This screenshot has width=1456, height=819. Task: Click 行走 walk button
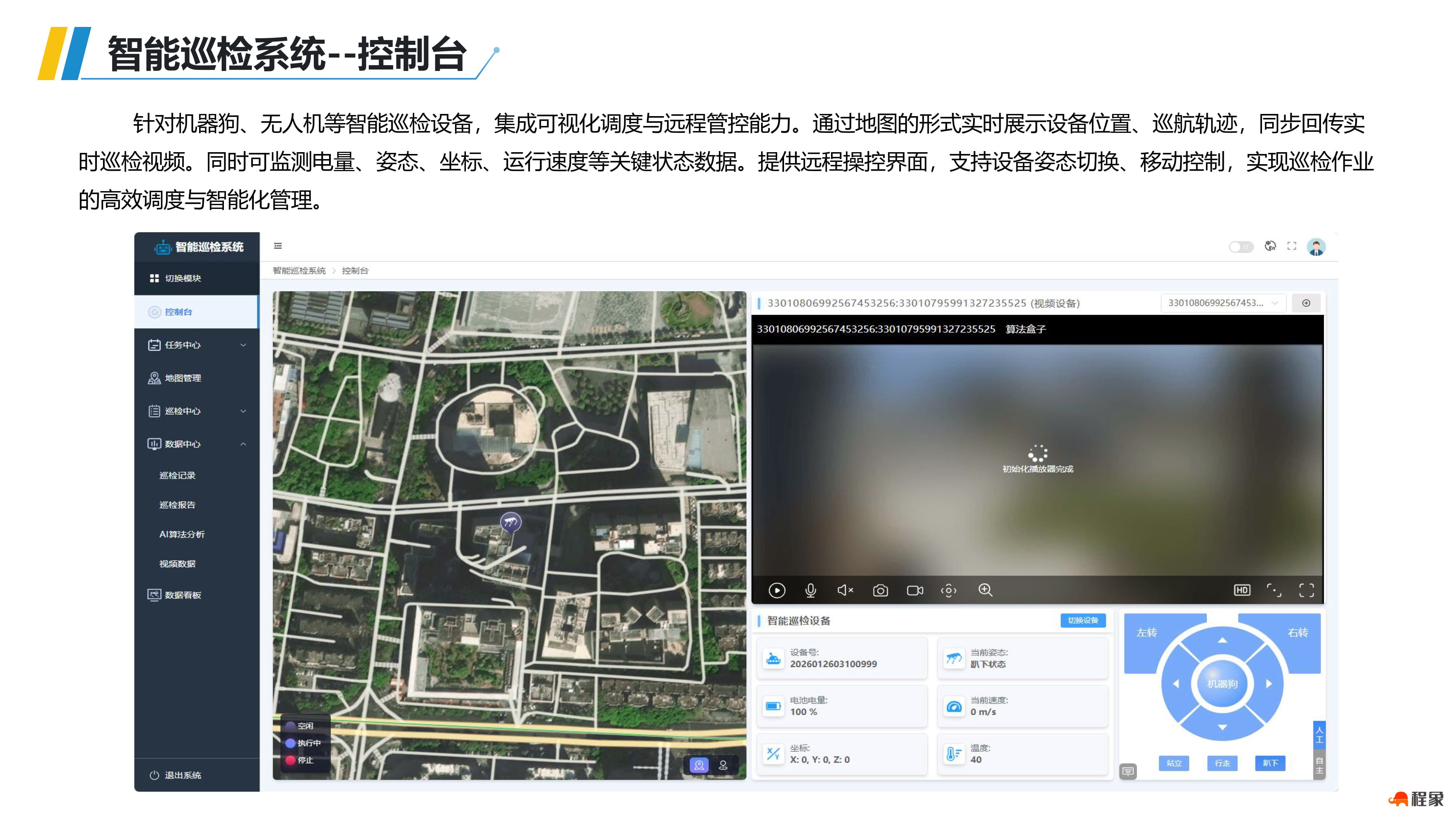1222,763
